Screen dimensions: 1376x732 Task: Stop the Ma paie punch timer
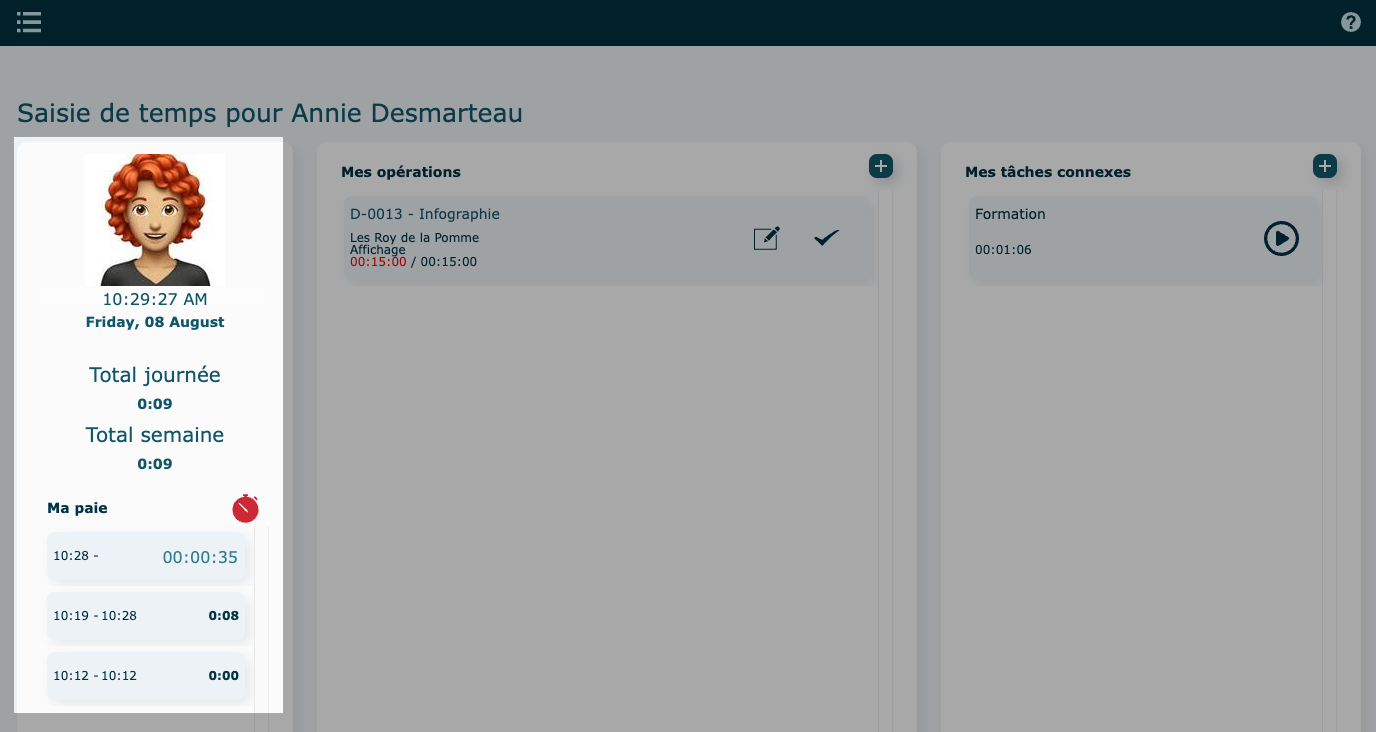(245, 508)
